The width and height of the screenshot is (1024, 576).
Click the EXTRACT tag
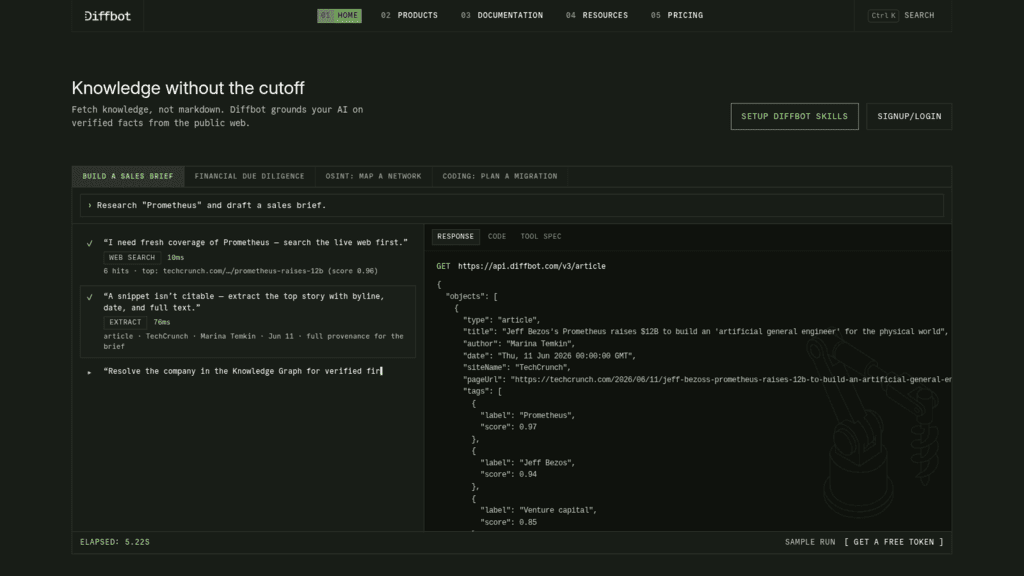(x=125, y=323)
